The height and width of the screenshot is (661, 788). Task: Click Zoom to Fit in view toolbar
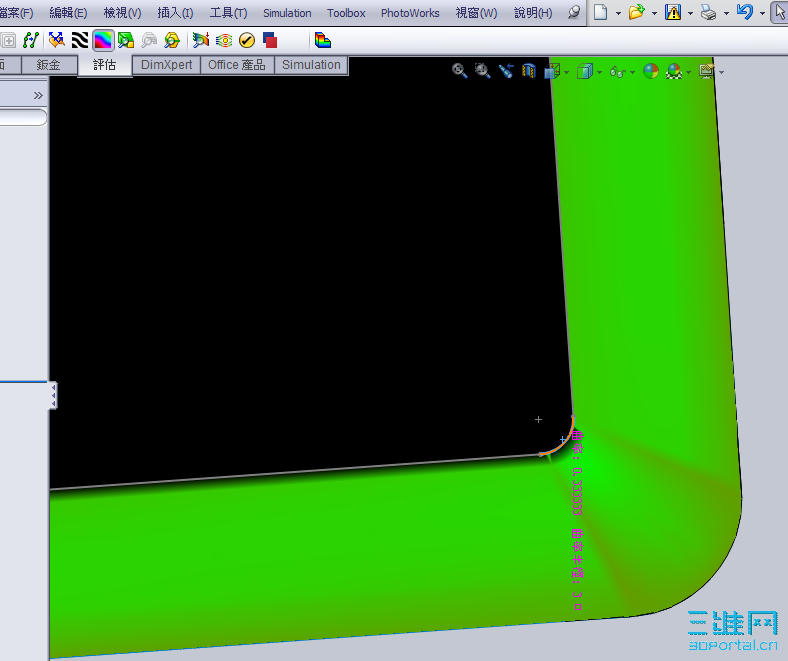click(x=459, y=71)
